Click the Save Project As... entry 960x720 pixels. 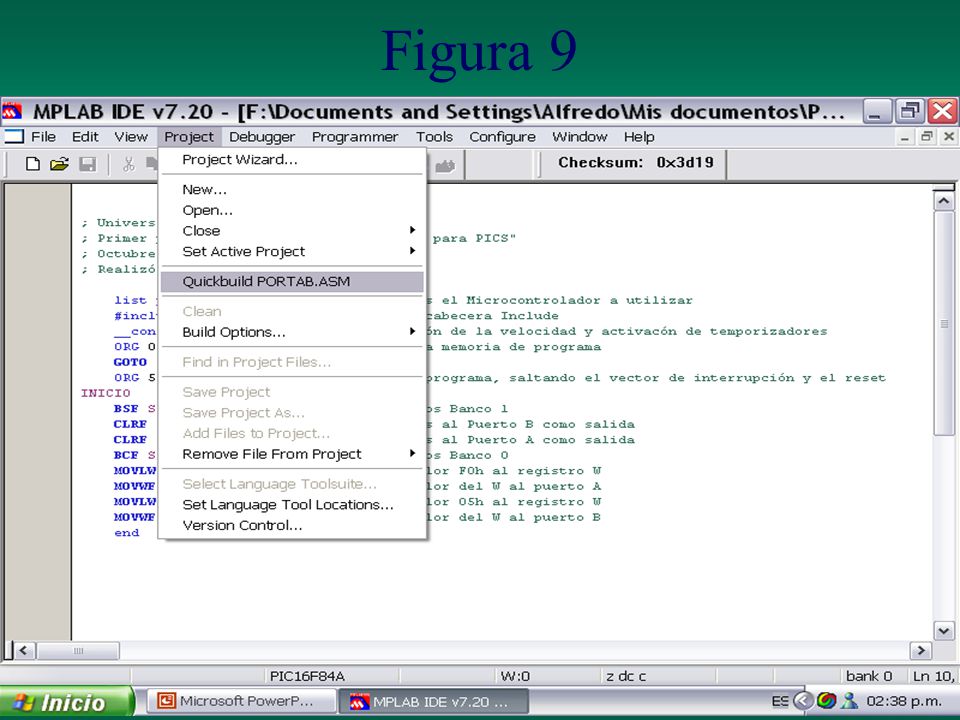tap(292, 413)
